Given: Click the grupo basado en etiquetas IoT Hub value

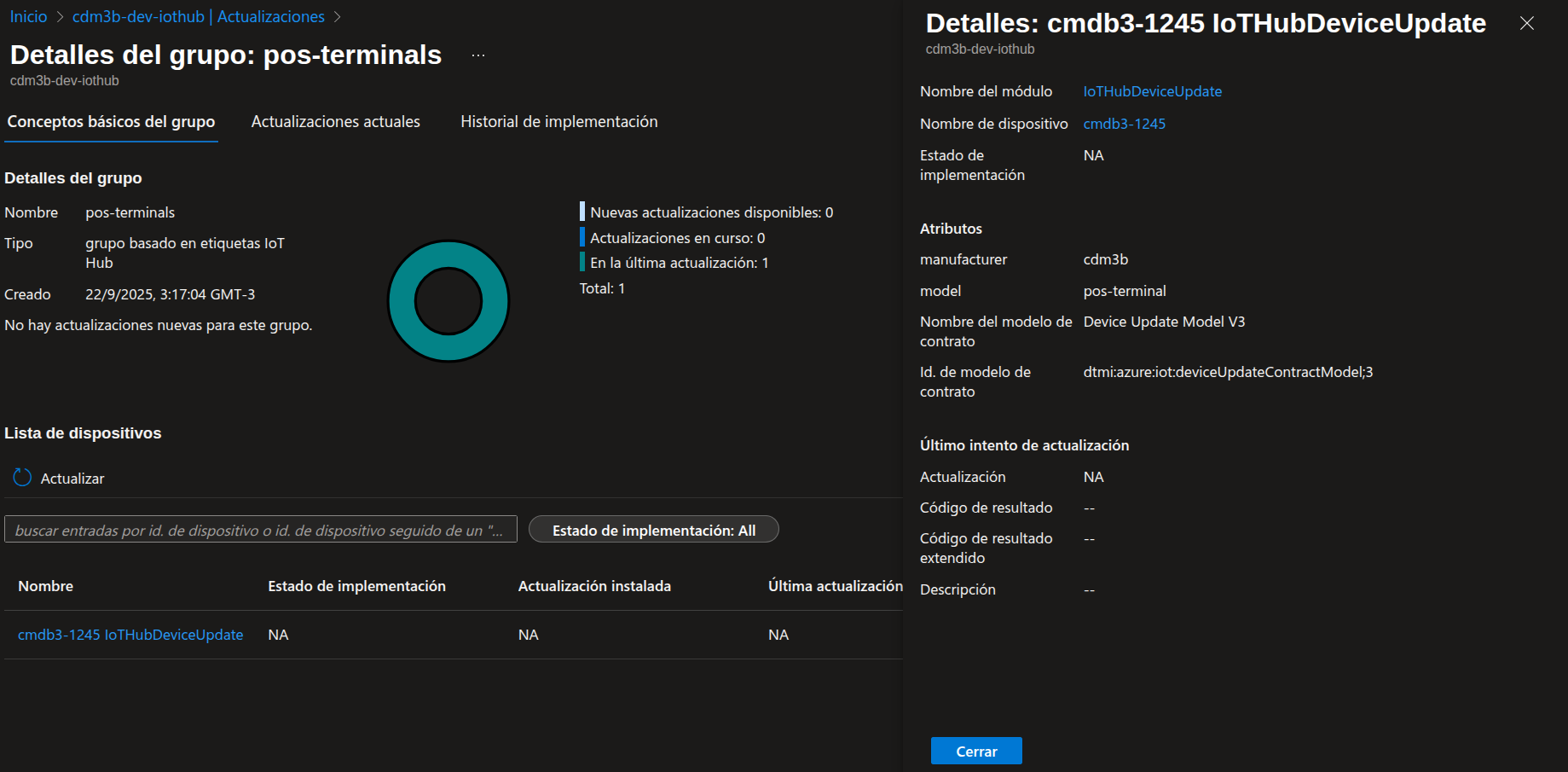Looking at the screenshot, I should (185, 253).
